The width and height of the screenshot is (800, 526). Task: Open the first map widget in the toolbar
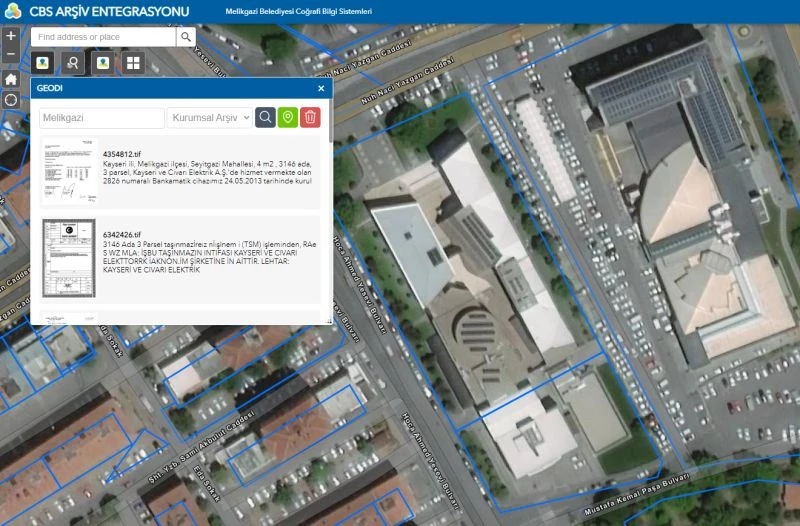[43, 63]
